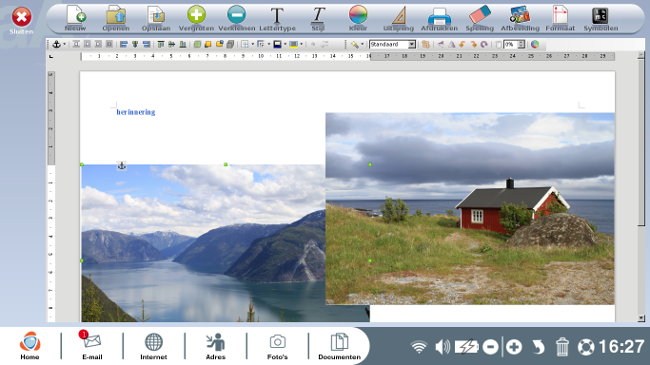Open the border color dropdown arrow
650x365 pixels.
tap(285, 44)
